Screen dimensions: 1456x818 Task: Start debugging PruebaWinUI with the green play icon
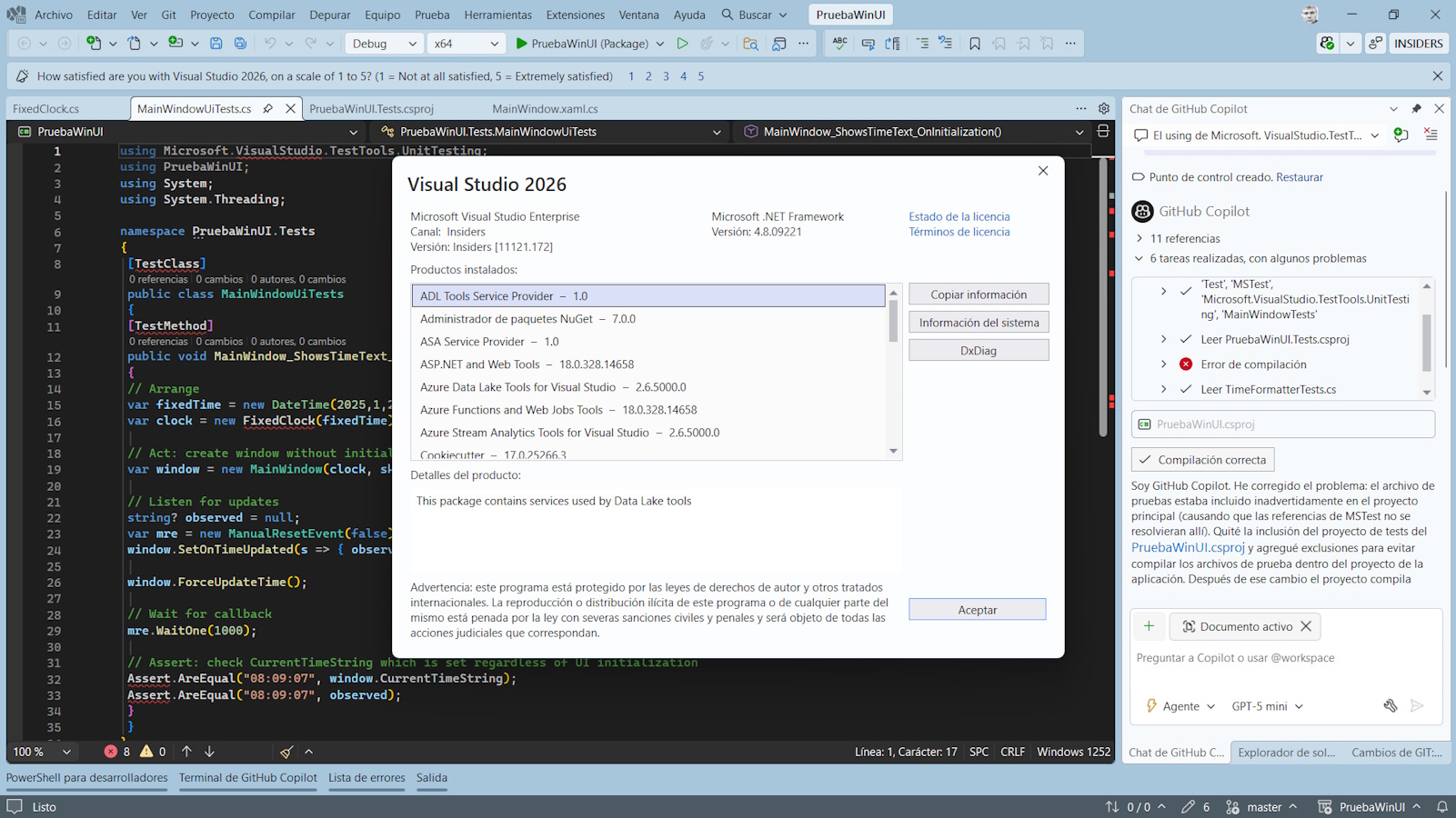pos(520,43)
